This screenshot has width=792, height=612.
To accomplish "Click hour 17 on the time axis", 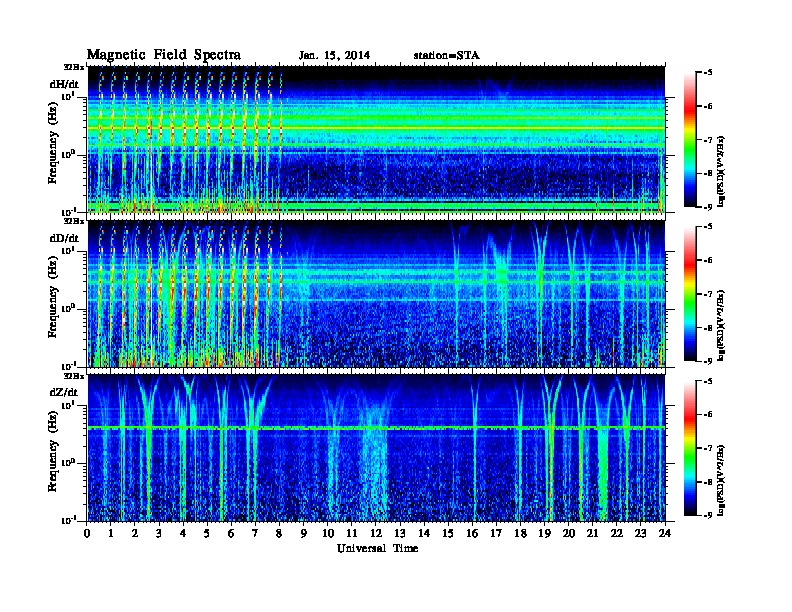I will (x=497, y=534).
